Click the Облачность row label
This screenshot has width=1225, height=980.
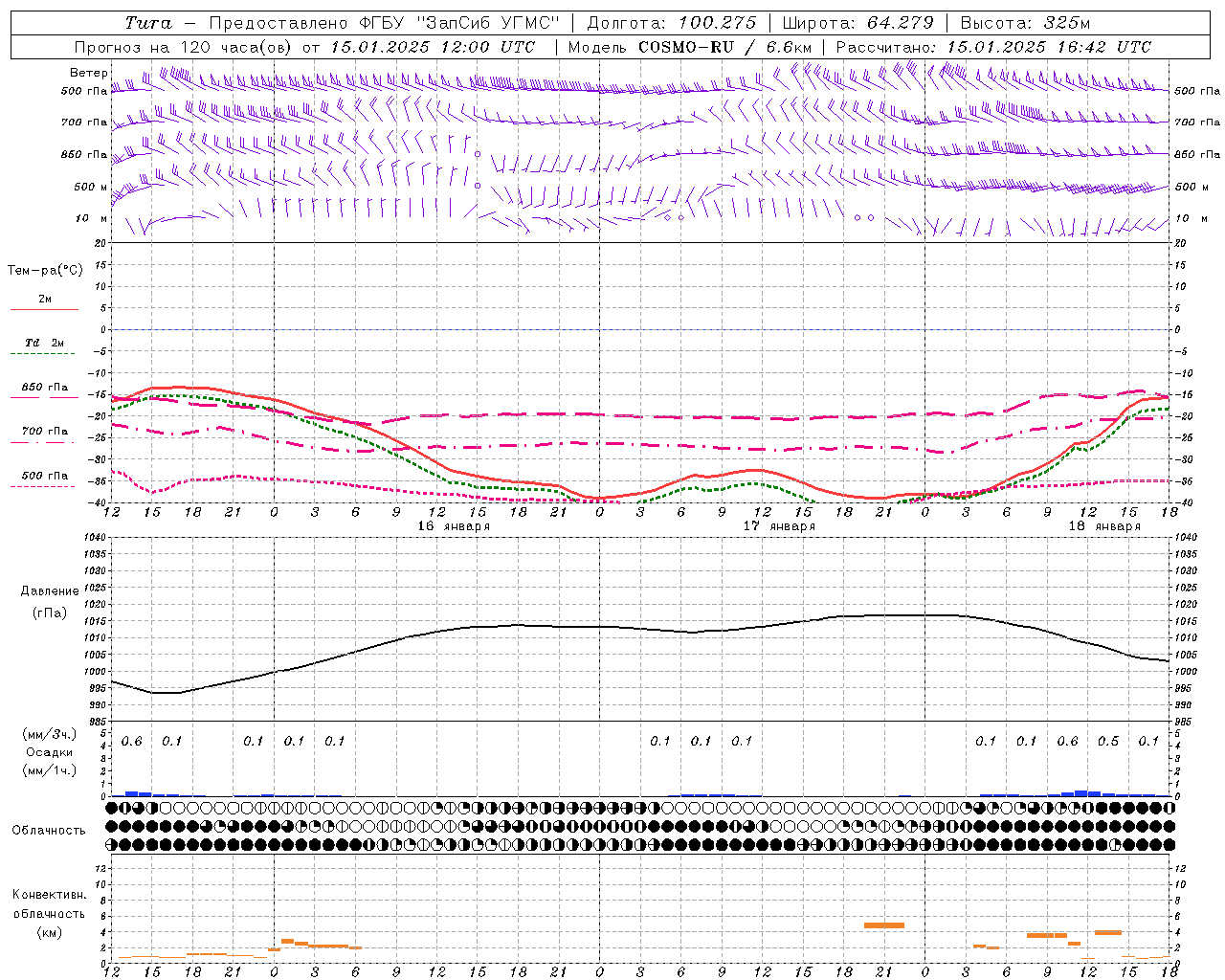(x=49, y=831)
